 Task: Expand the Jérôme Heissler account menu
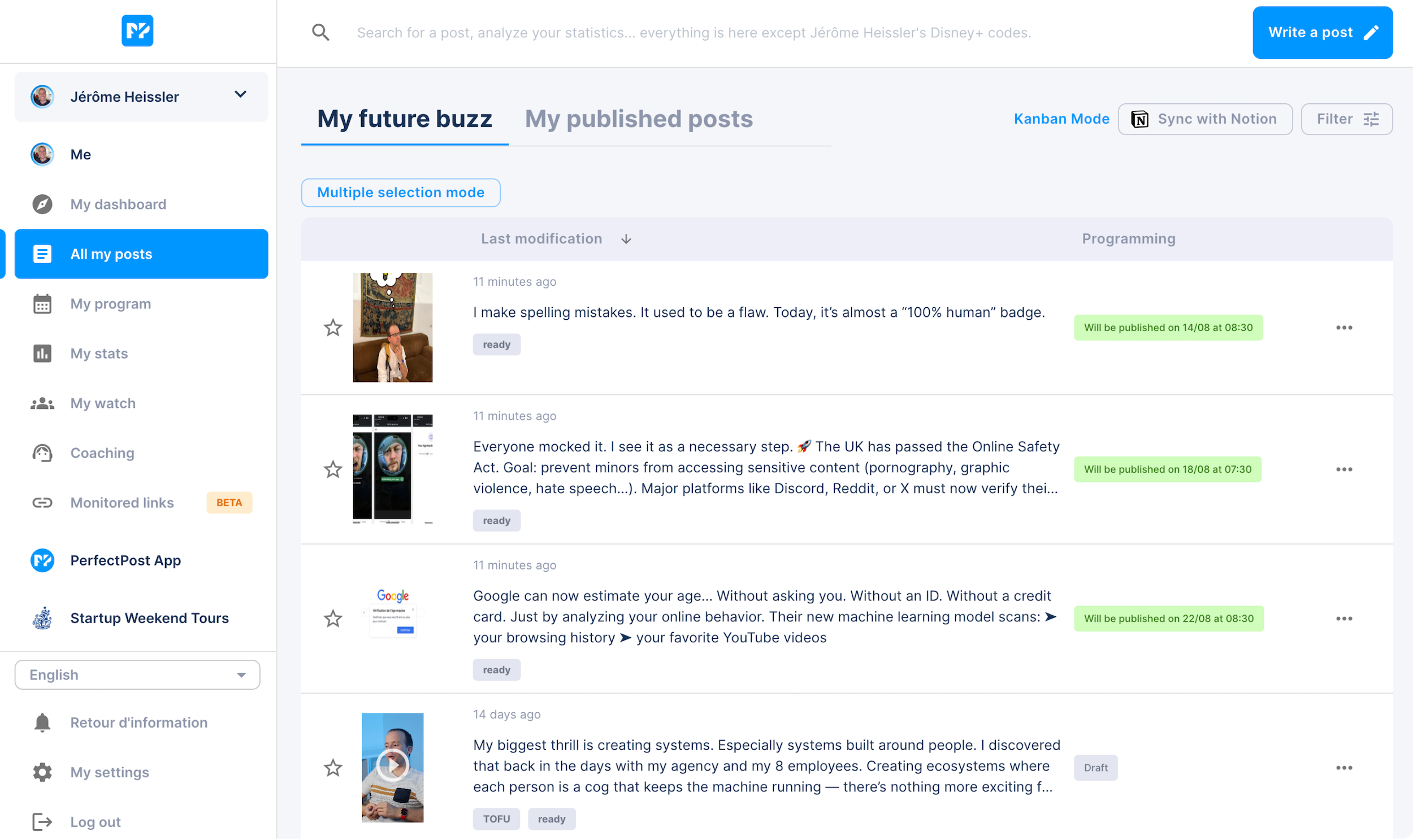[241, 95]
